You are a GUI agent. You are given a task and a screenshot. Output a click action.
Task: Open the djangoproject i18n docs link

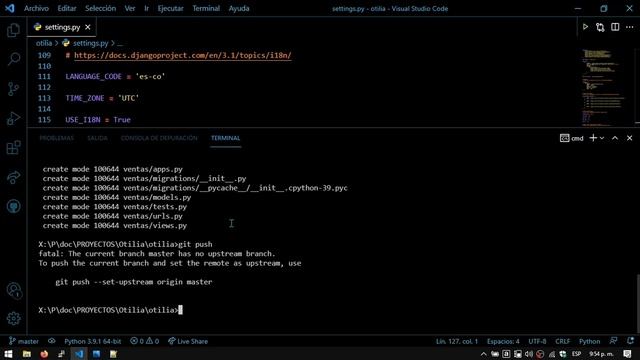tap(183, 55)
